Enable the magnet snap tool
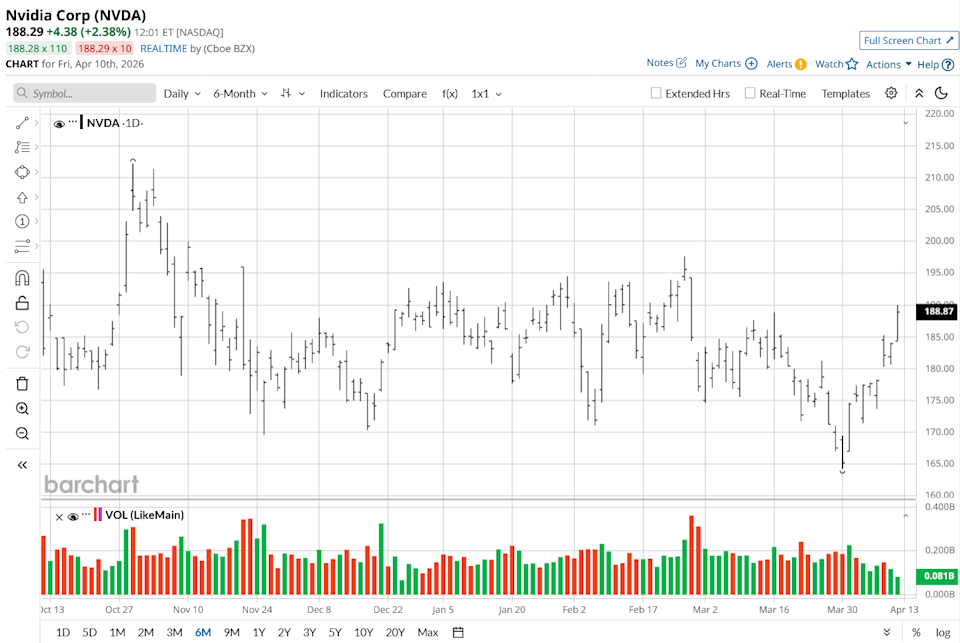 pos(22,278)
